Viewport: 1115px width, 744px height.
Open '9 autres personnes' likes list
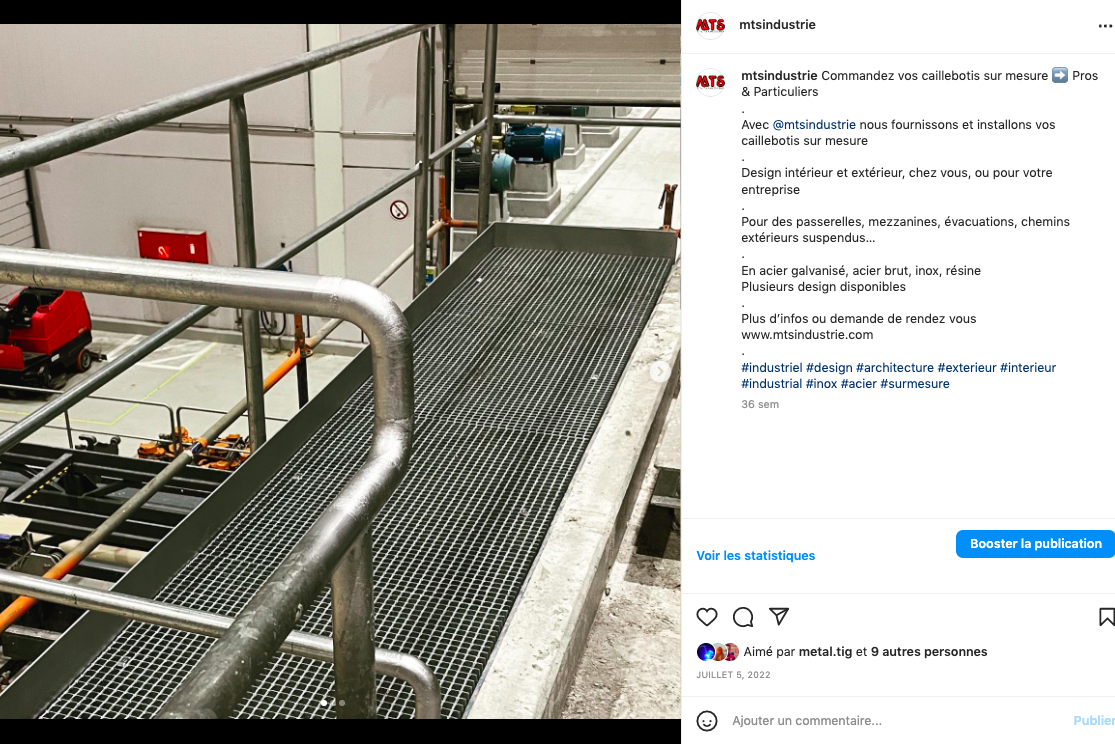pos(929,652)
